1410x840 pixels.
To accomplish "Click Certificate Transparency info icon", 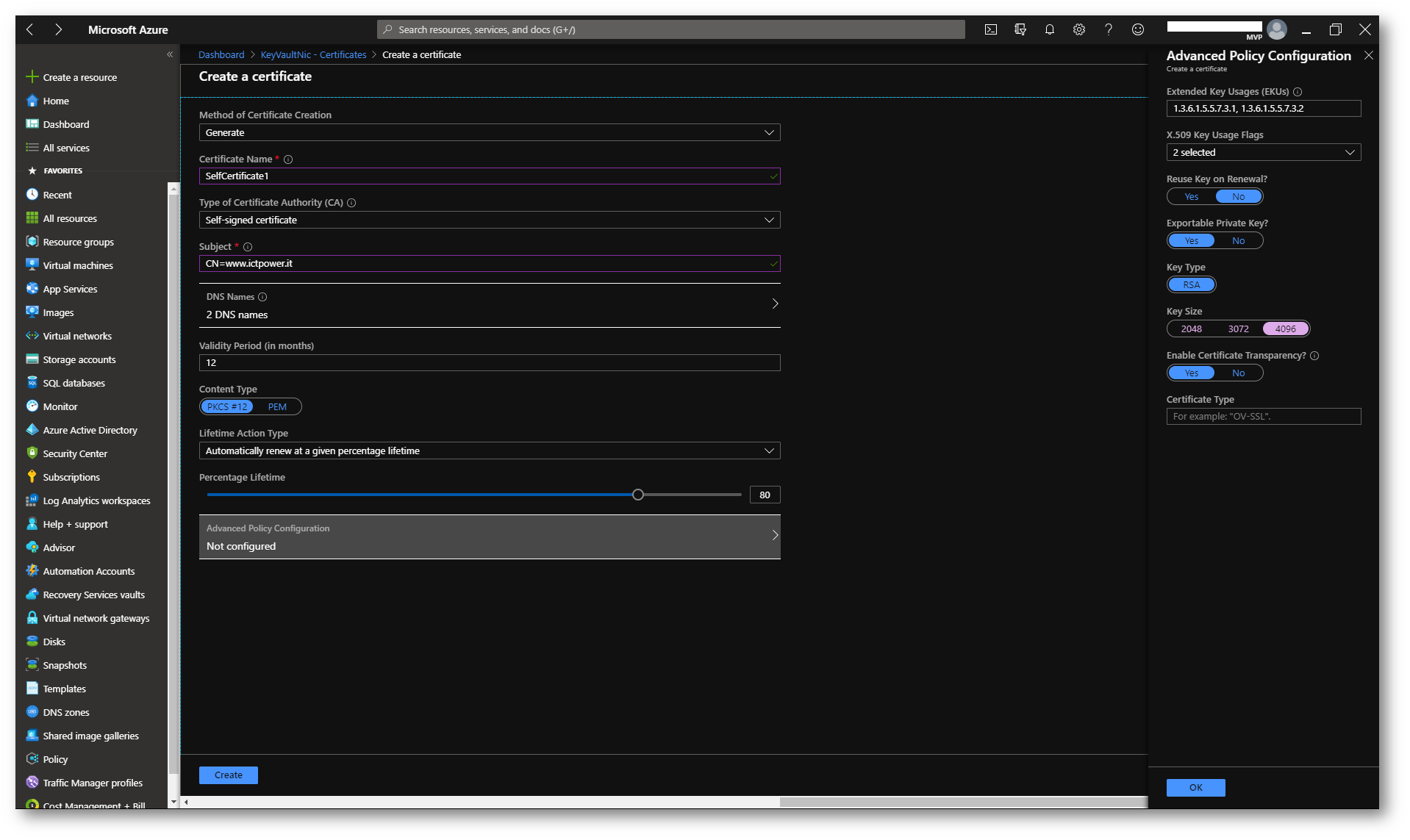I will [x=1314, y=356].
